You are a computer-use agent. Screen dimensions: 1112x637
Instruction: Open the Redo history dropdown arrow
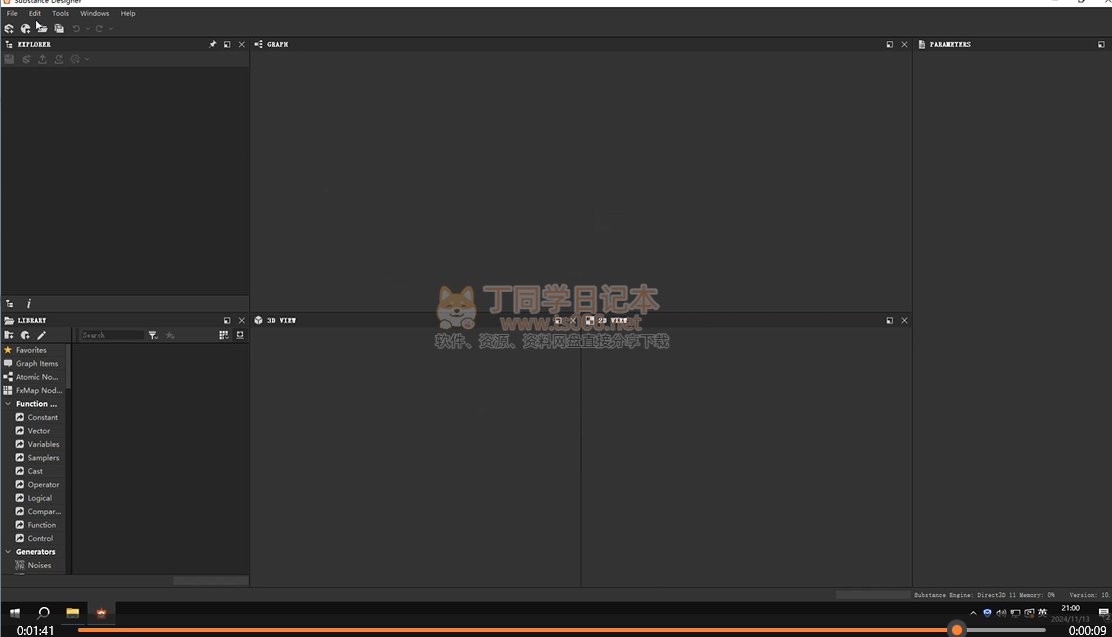click(x=111, y=29)
